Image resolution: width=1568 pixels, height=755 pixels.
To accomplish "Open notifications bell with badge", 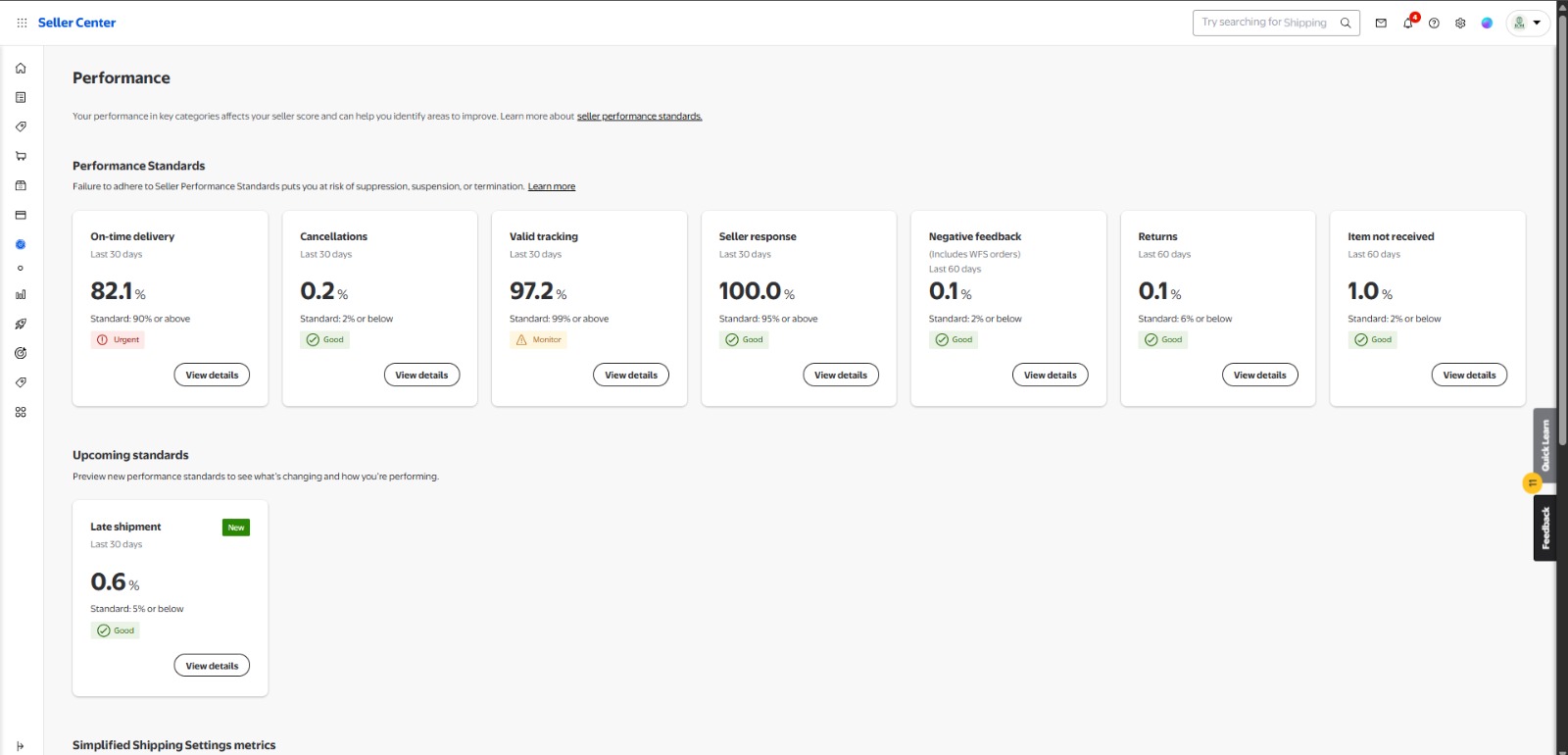I will tap(1409, 22).
